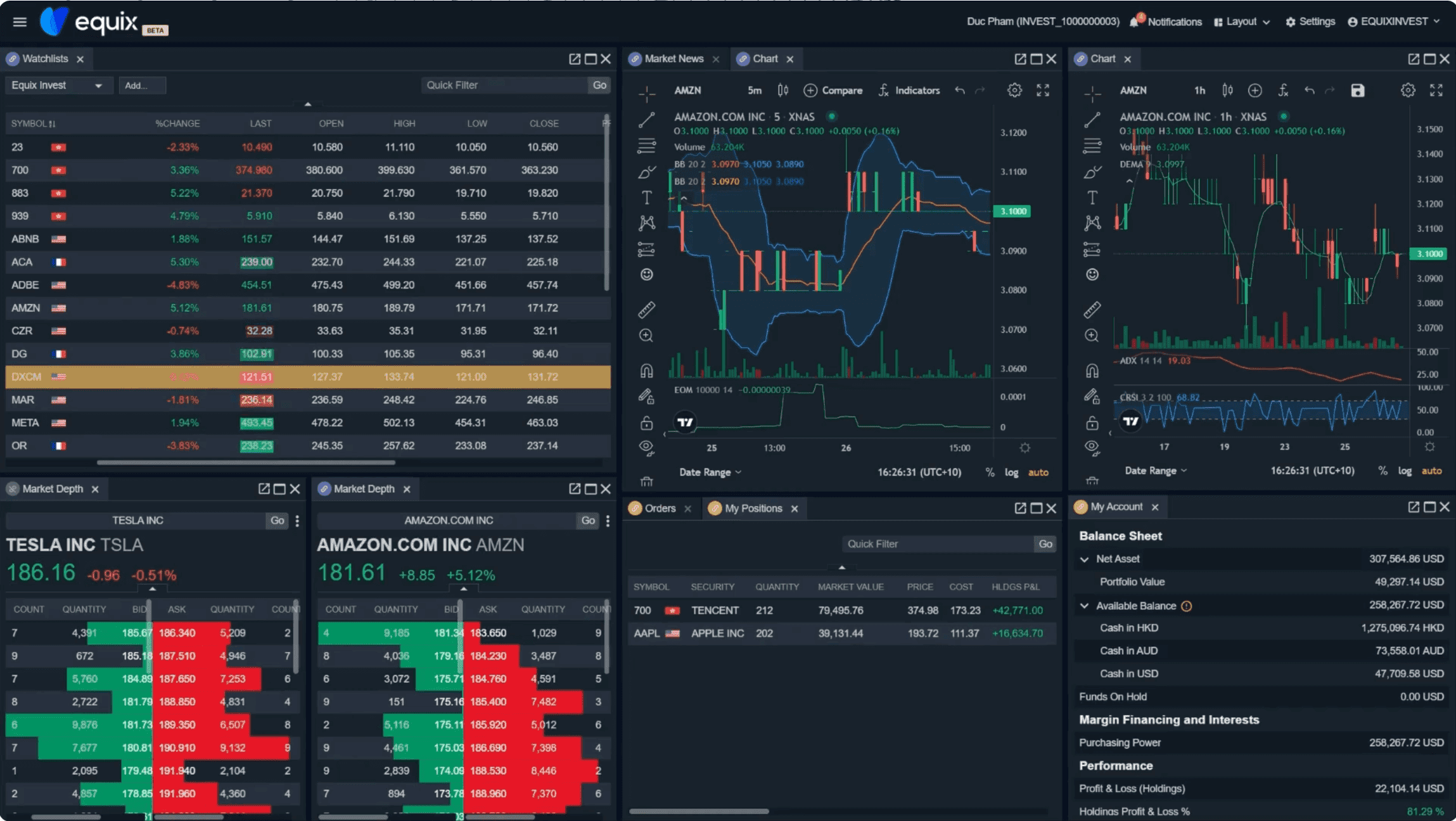The height and width of the screenshot is (821, 1456).
Task: Select Tesla Market Depth tab
Action: pyautogui.click(x=53, y=489)
